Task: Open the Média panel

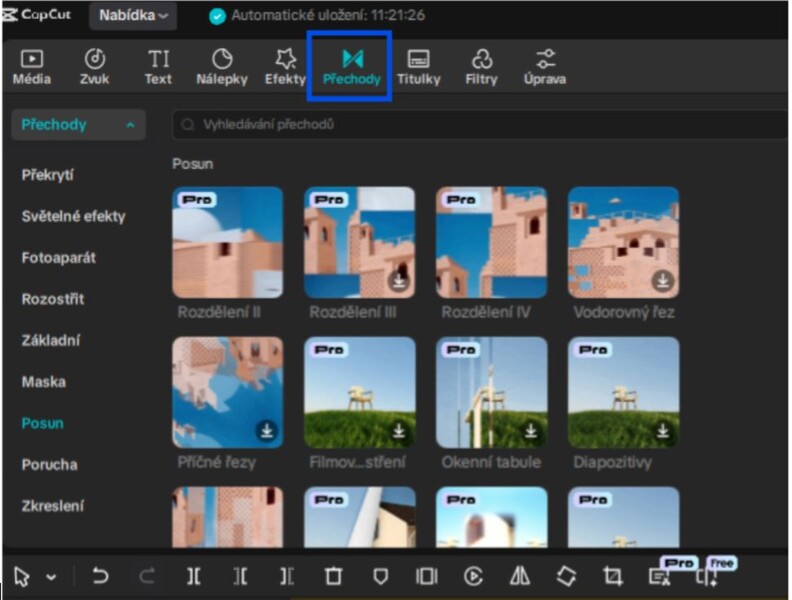Action: click(31, 66)
